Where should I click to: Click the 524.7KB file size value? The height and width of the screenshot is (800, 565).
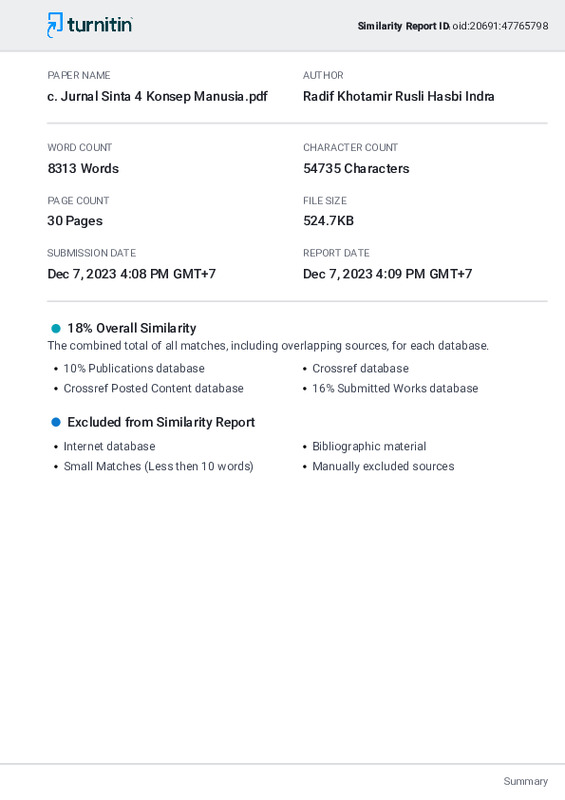point(328,220)
